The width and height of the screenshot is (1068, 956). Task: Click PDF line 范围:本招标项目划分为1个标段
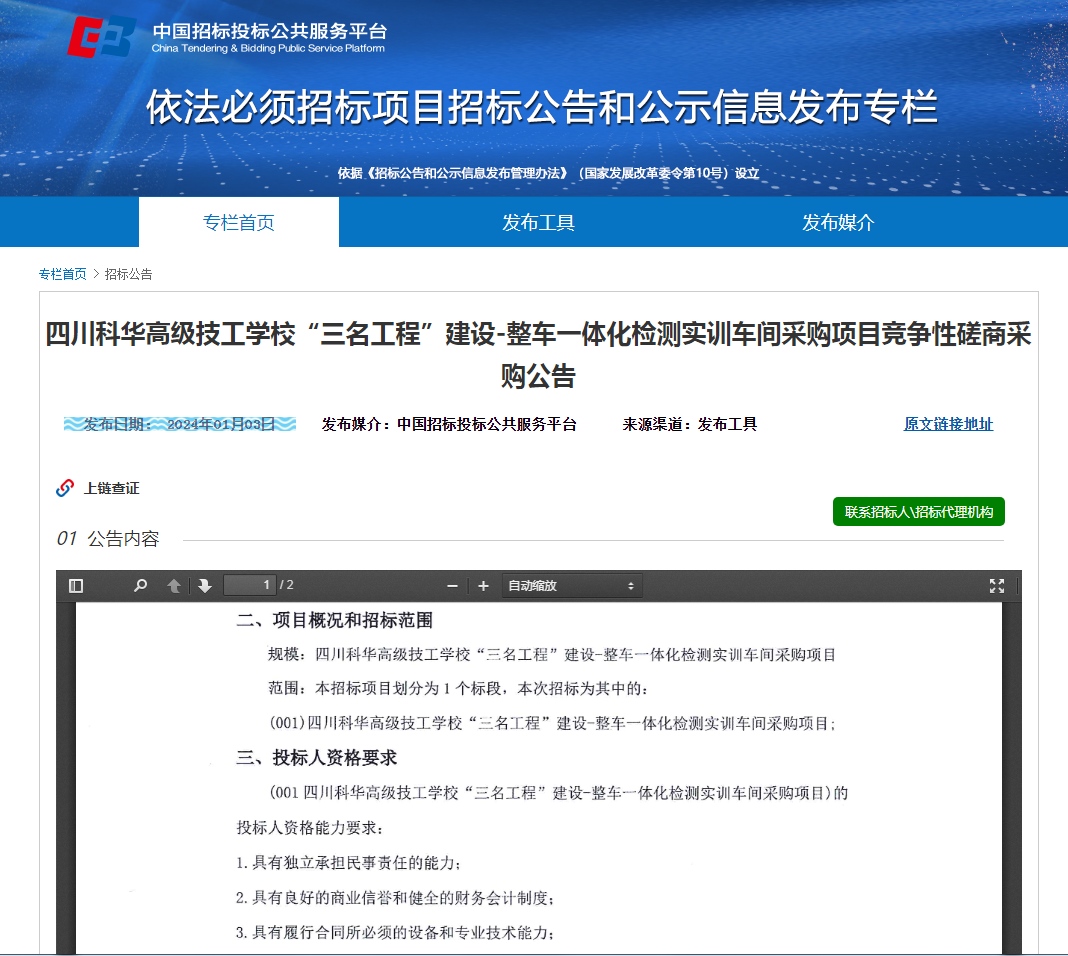point(457,688)
